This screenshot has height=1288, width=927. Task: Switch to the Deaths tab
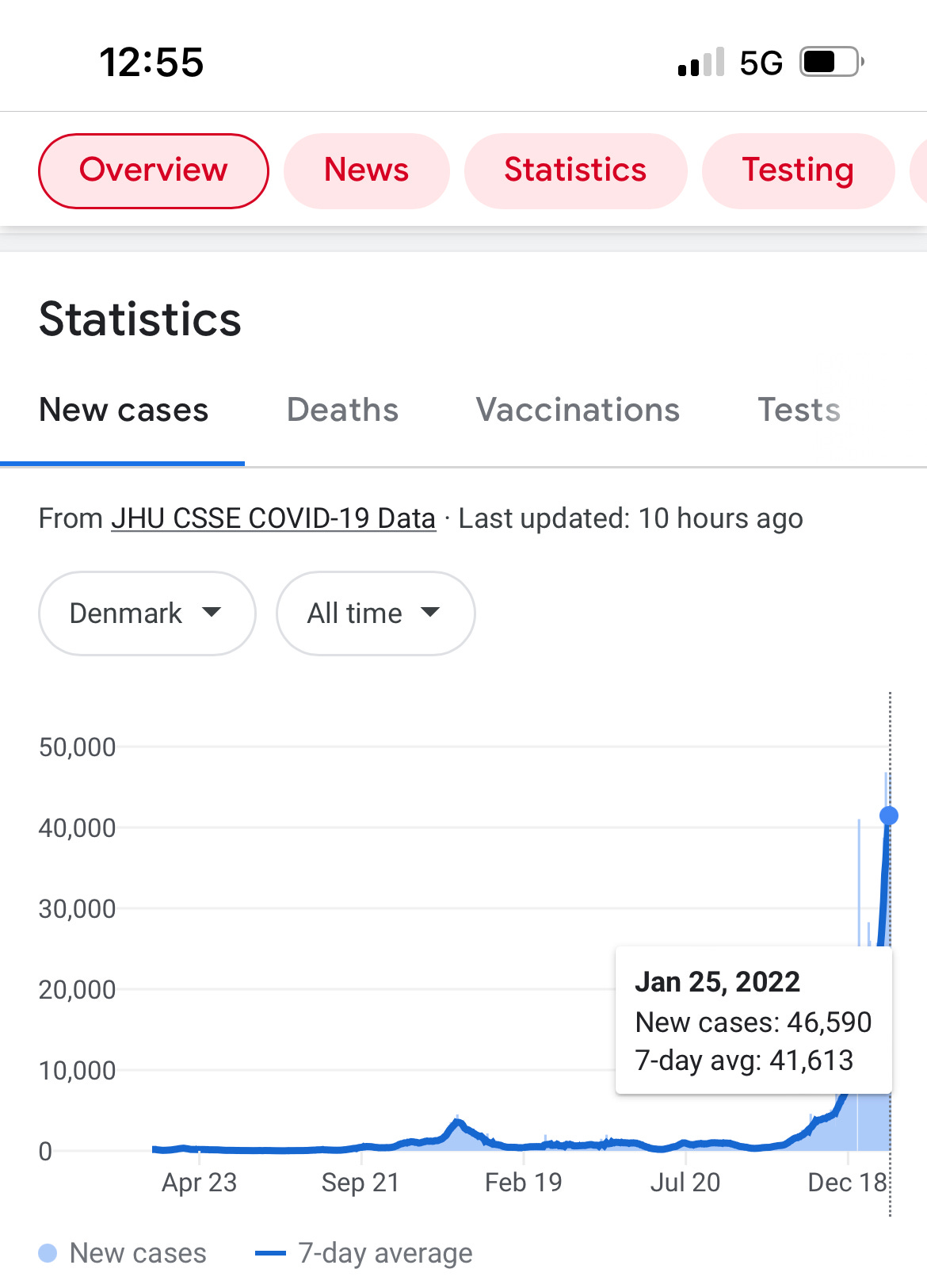342,411
